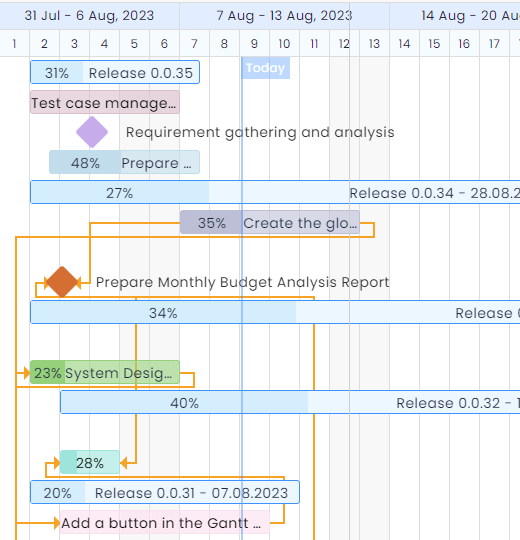Open Release 0.0.31 - 07.08.2023 bar
The width and height of the screenshot is (520, 540).
[x=165, y=492]
